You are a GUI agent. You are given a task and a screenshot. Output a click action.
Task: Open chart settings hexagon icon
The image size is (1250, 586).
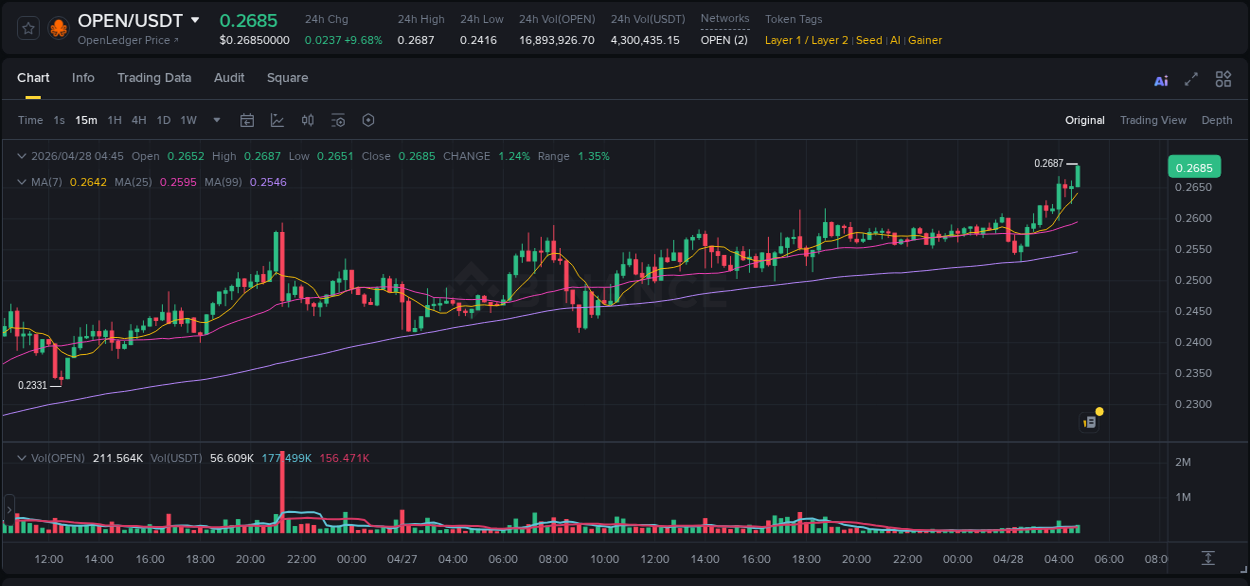click(368, 121)
